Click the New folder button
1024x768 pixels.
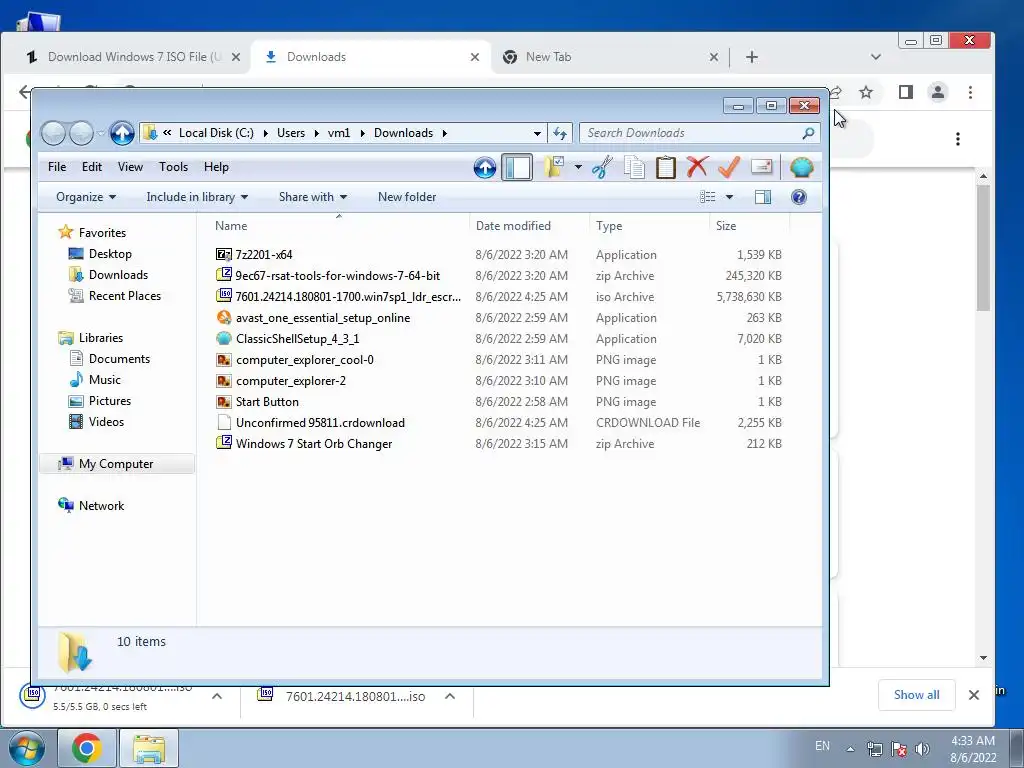pos(407,197)
